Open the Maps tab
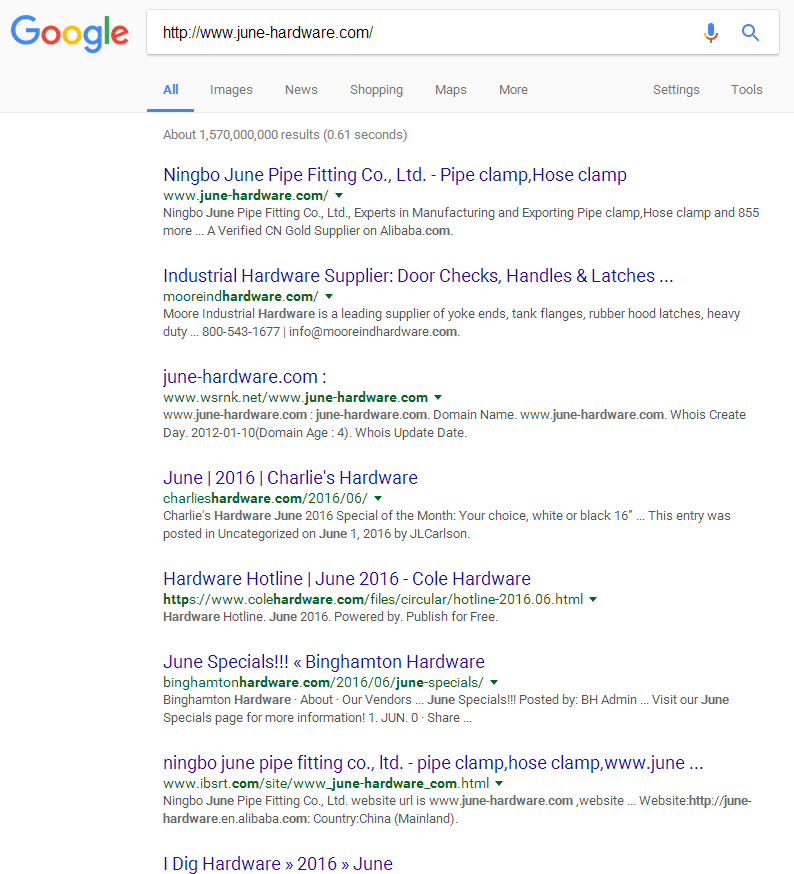794x874 pixels. point(451,90)
